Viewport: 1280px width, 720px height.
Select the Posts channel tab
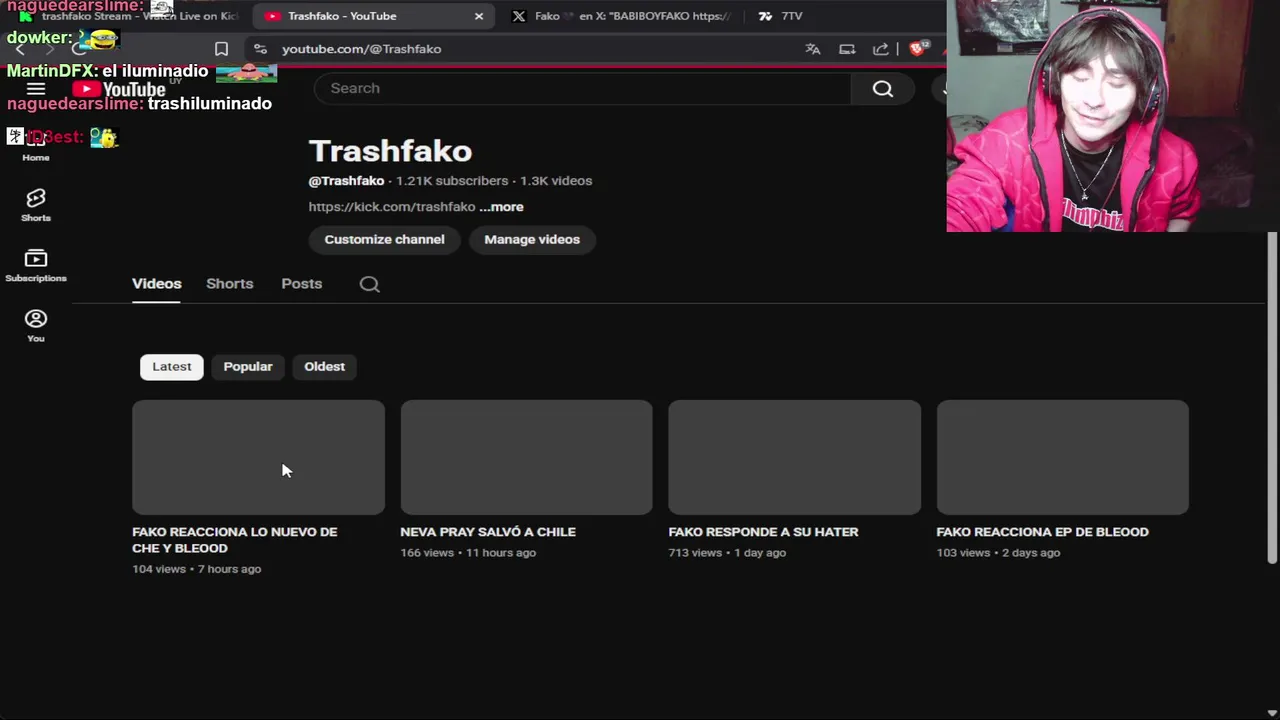[x=302, y=284]
